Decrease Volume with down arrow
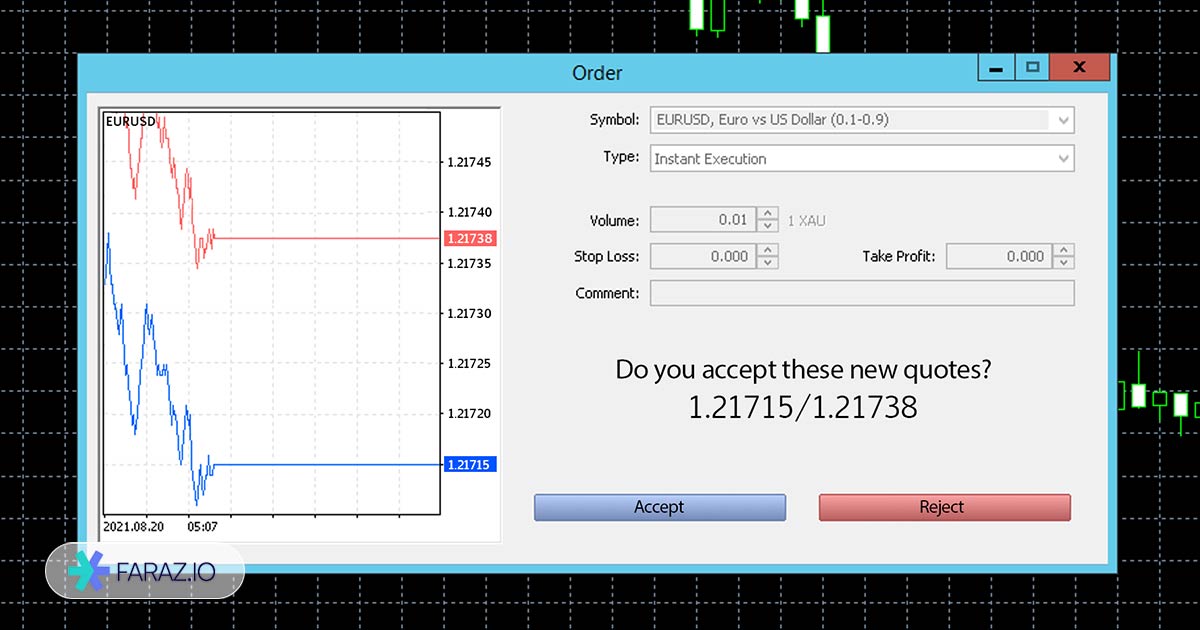 pyautogui.click(x=767, y=226)
